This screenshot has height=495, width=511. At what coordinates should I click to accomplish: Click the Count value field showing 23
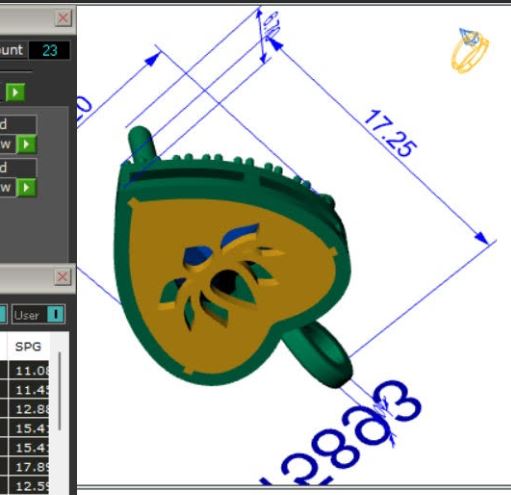pyautogui.click(x=49, y=50)
